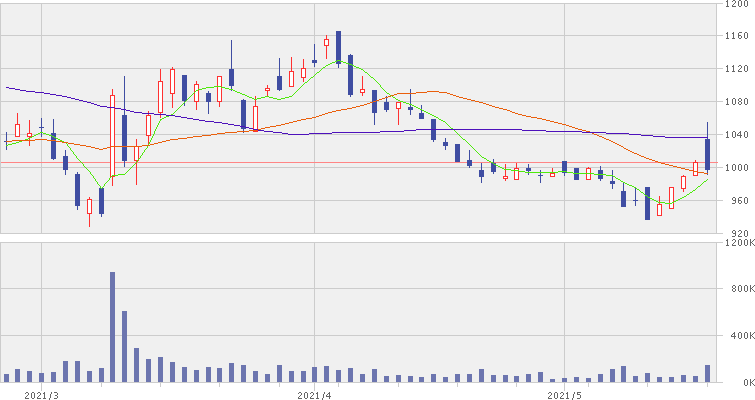
Task: Click the 400K volume axis label
Action: (x=740, y=337)
